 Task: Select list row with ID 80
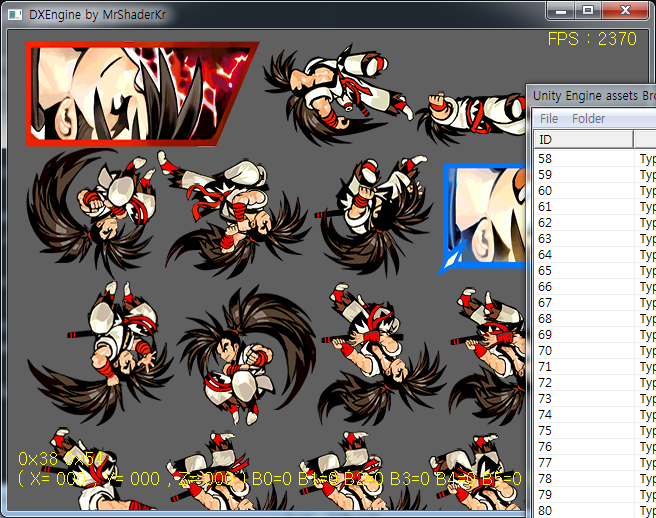click(x=595, y=510)
